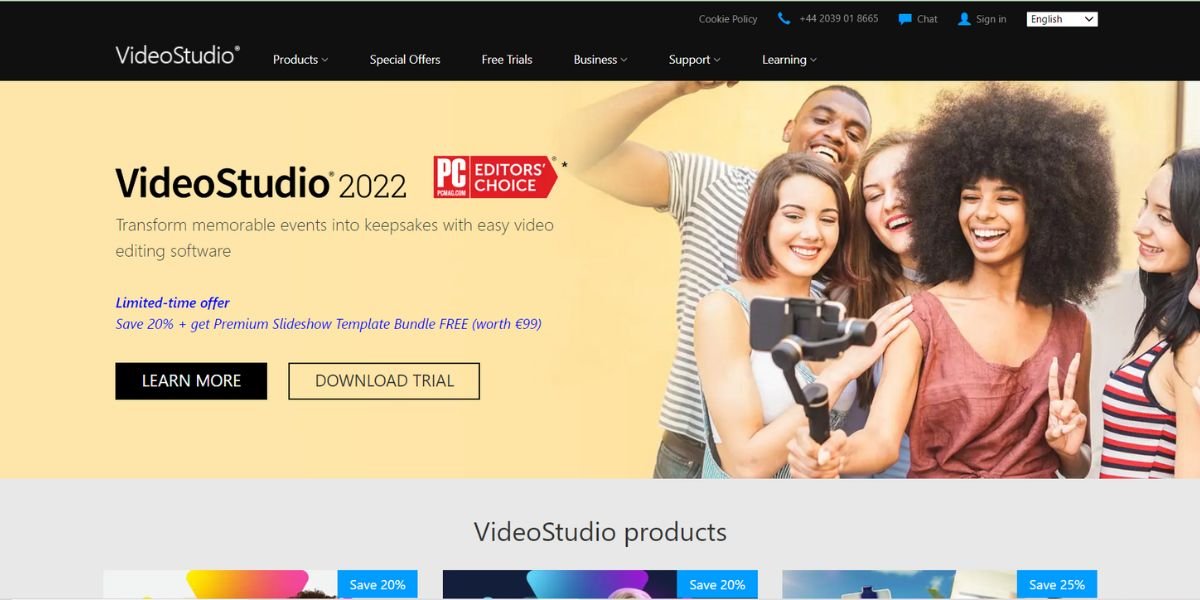
Task: Click the Chat link text
Action: click(927, 19)
